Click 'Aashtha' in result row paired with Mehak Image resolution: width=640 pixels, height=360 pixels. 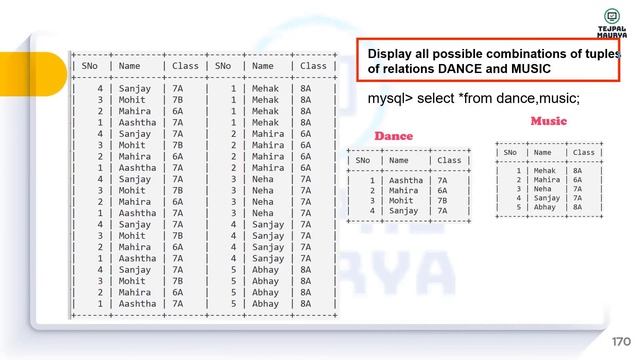point(137,123)
